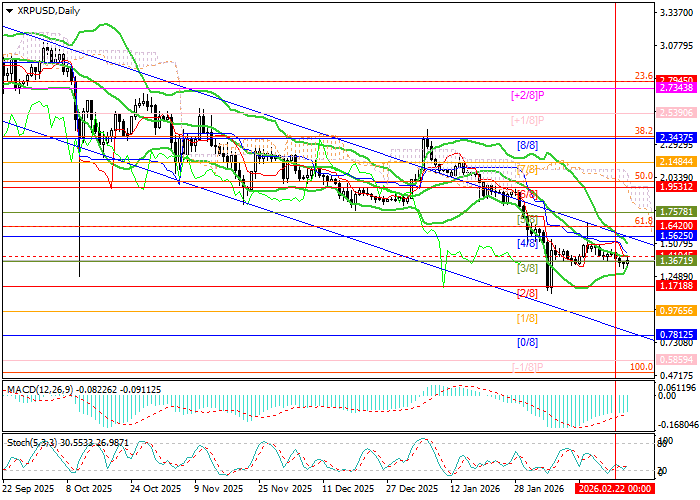This screenshot has height=500, width=700.
Task: Click the 27 Dec 2025 date label
Action: [x=411, y=489]
